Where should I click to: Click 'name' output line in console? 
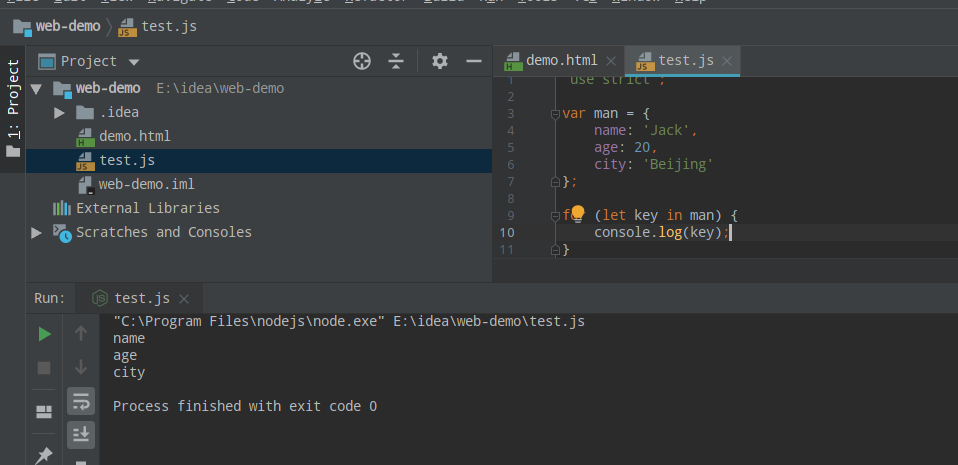coord(129,339)
